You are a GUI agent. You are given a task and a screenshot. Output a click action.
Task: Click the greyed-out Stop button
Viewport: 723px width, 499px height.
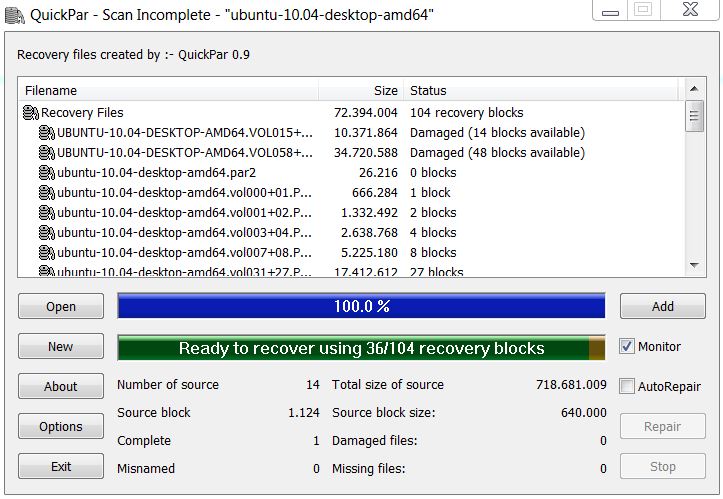click(x=663, y=466)
